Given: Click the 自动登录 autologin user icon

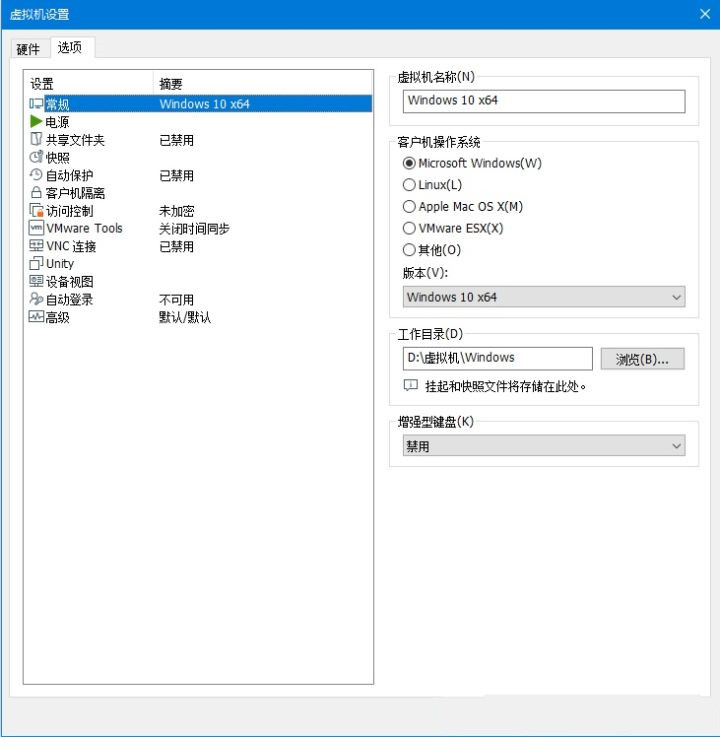Looking at the screenshot, I should pos(36,299).
